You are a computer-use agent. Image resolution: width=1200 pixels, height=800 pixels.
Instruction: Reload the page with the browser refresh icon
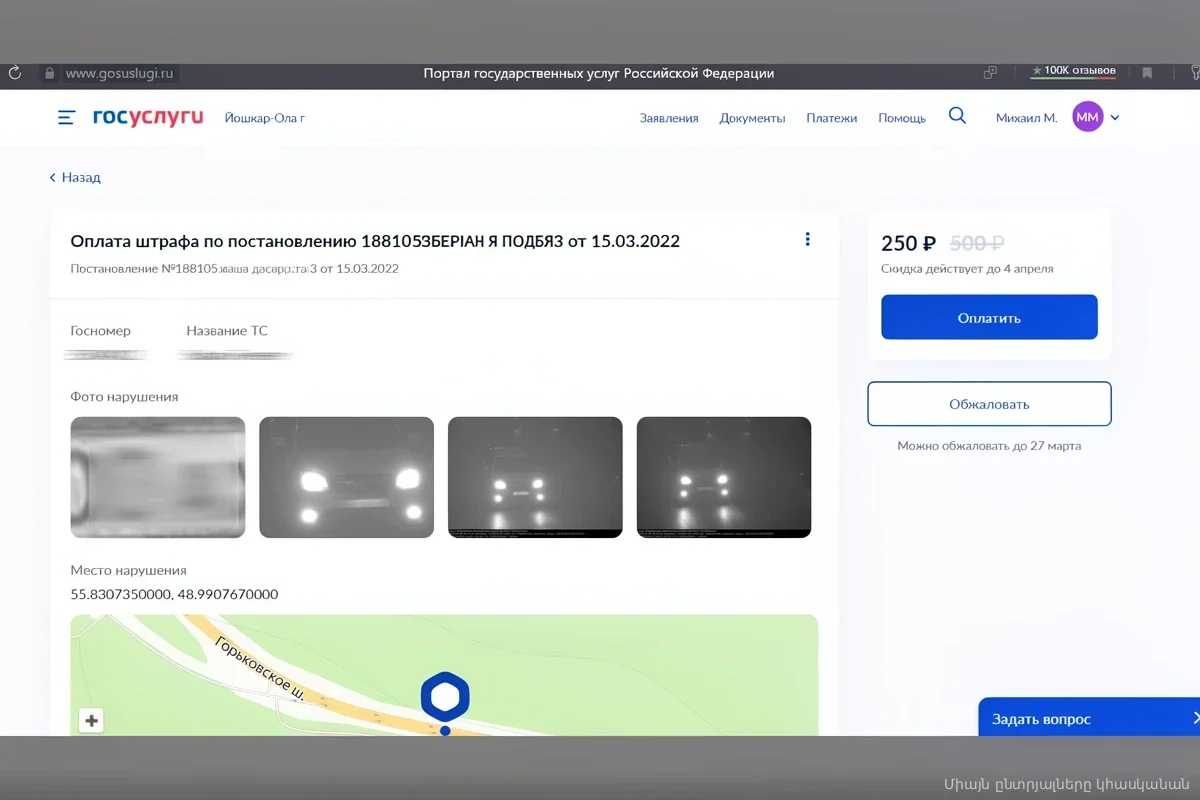14,73
